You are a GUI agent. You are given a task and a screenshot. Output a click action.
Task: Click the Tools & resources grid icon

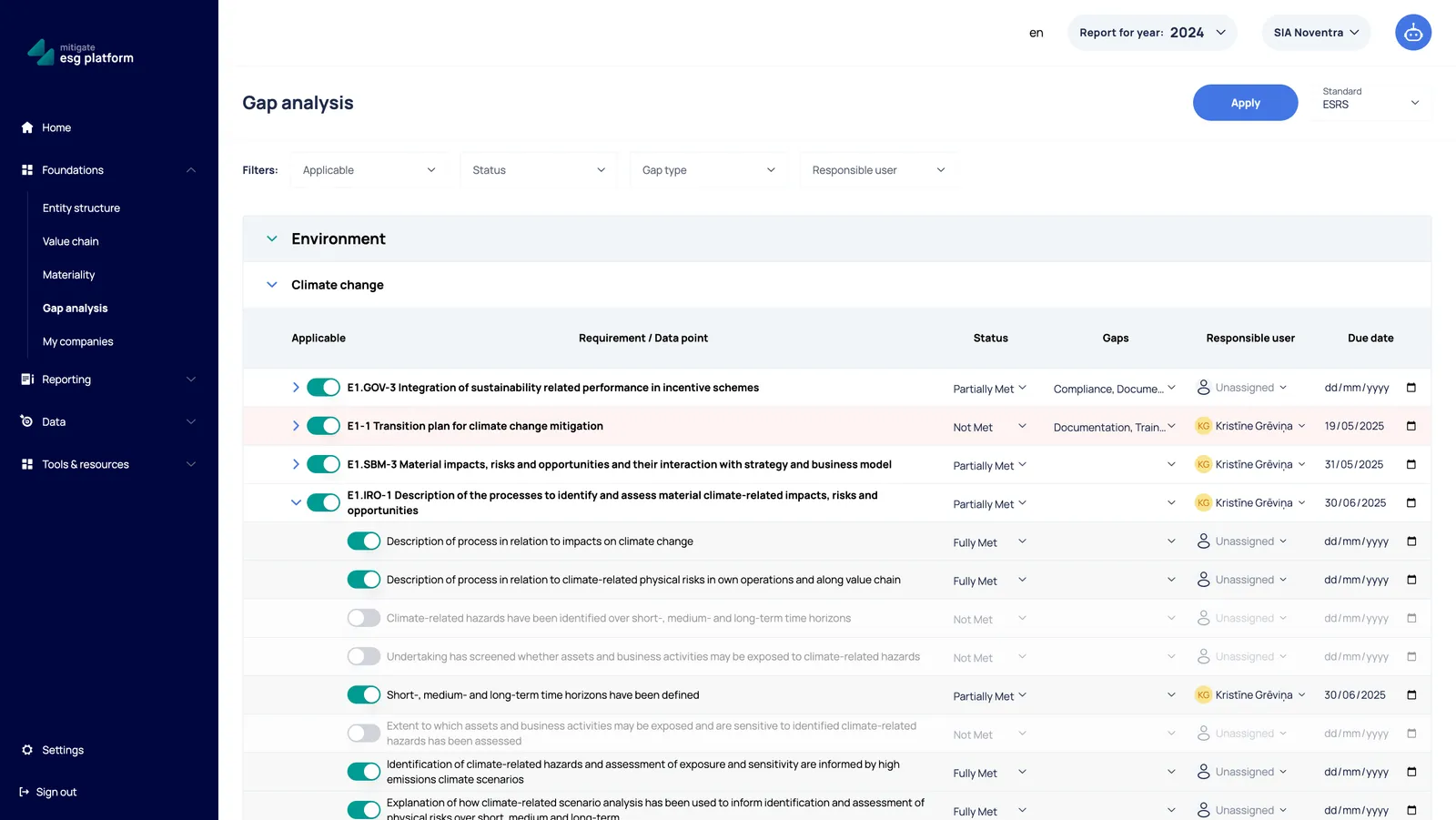click(27, 464)
